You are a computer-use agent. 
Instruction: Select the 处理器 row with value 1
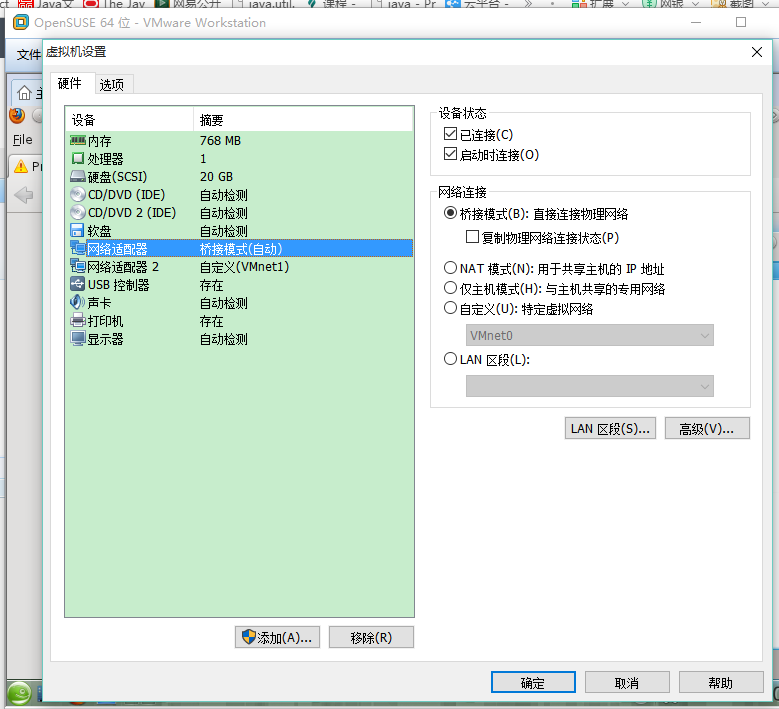[x=239, y=159]
